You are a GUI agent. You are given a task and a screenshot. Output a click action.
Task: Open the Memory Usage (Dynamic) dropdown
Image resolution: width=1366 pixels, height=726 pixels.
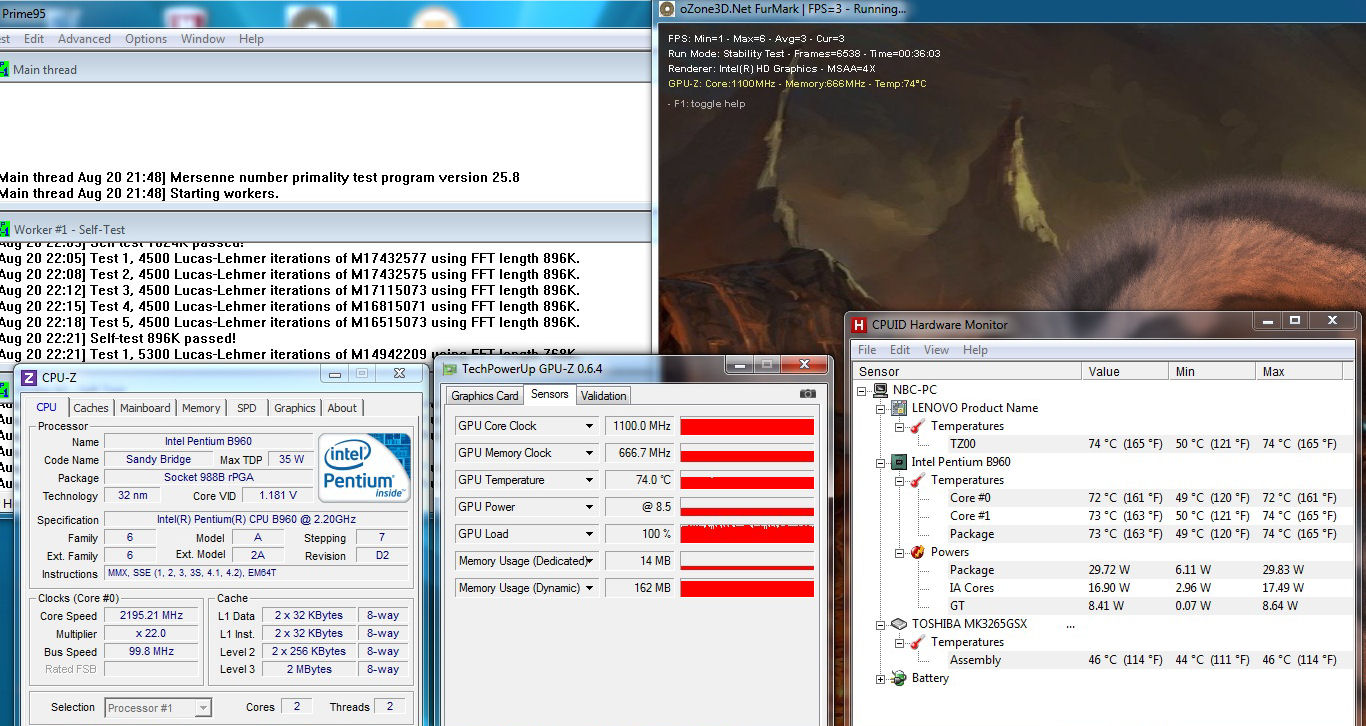pyautogui.click(x=590, y=588)
